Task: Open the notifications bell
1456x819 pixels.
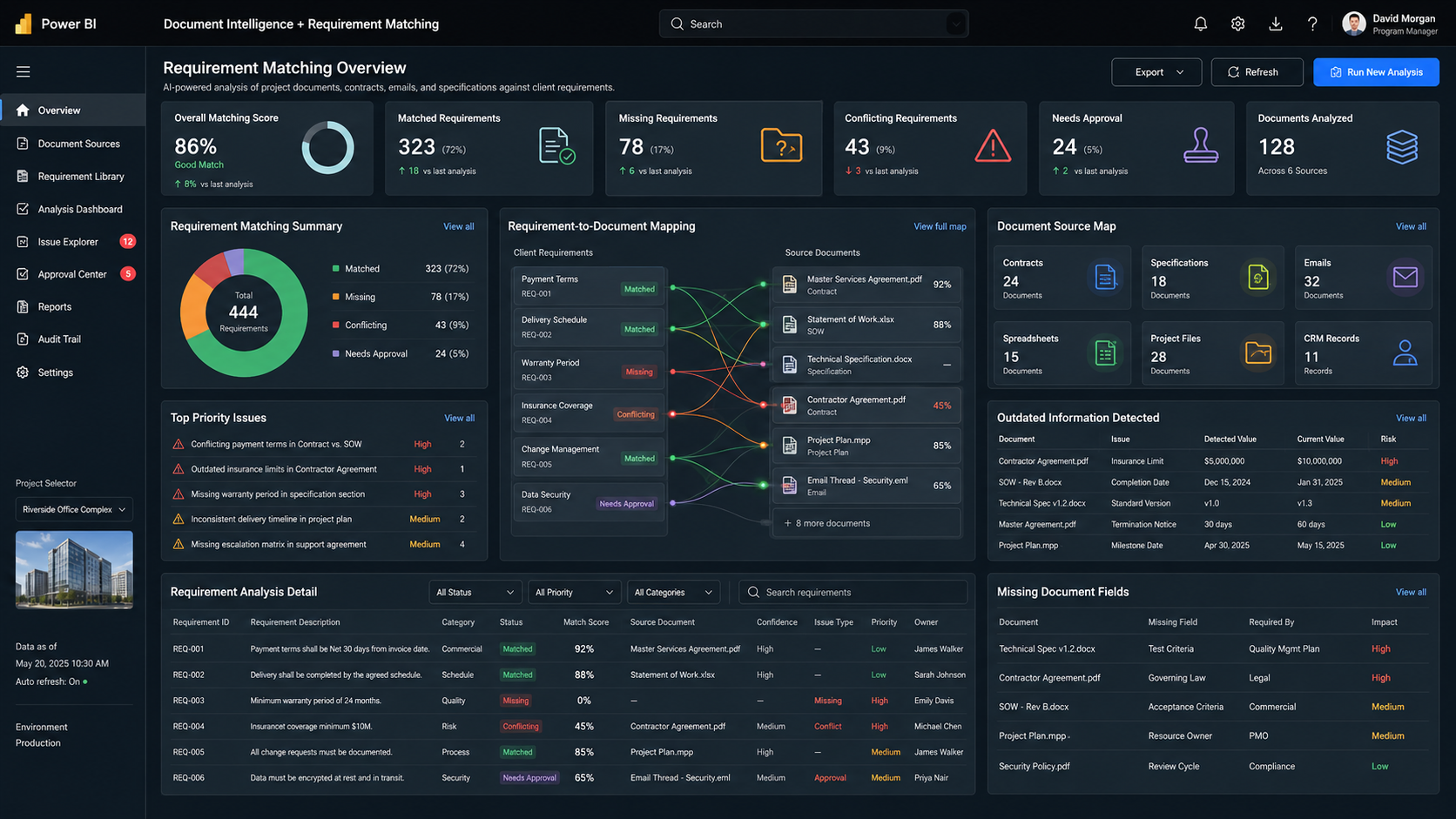Action: (x=1200, y=24)
